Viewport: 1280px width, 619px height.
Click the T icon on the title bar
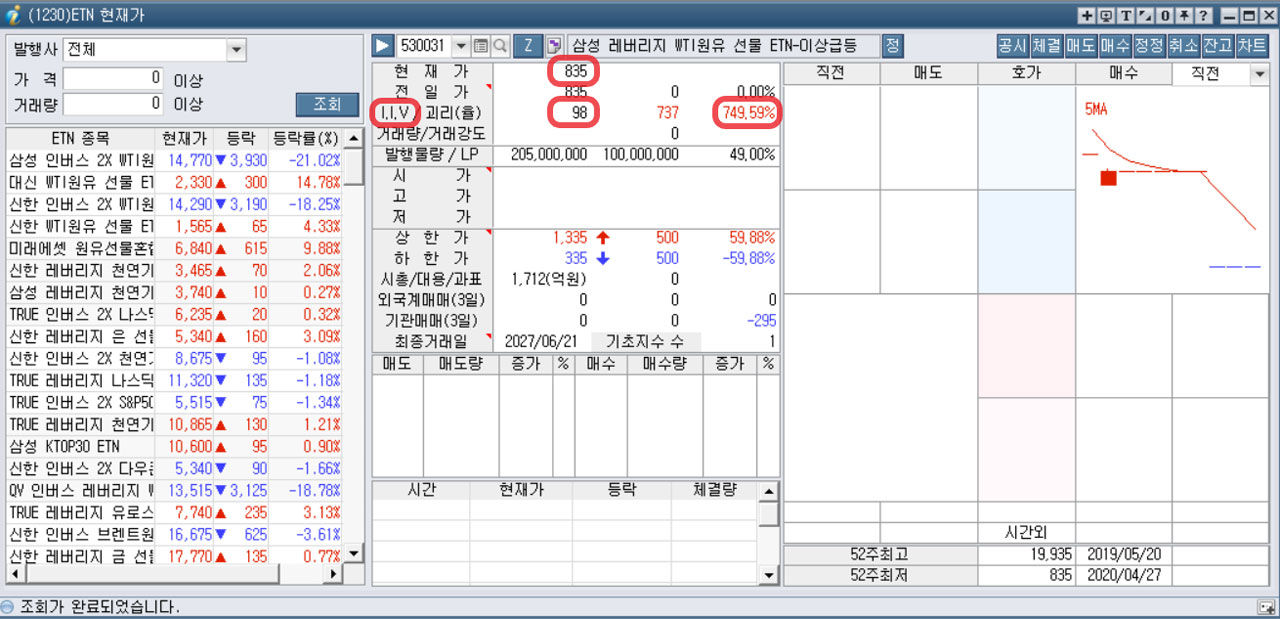coord(1126,16)
